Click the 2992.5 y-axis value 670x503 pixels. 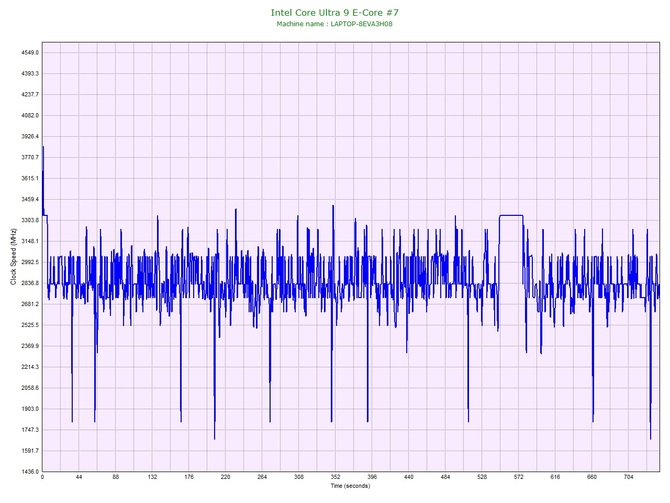point(30,262)
